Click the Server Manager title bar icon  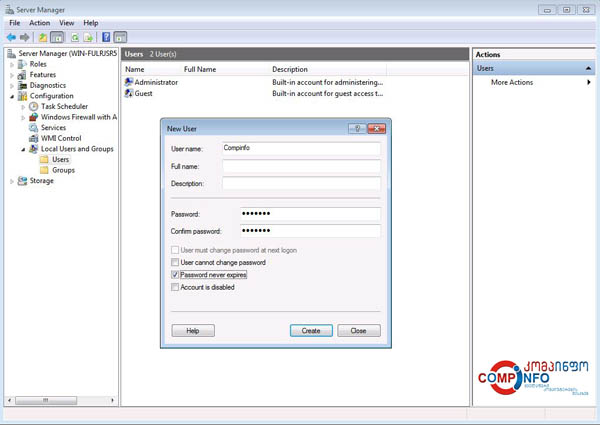pos(10,10)
